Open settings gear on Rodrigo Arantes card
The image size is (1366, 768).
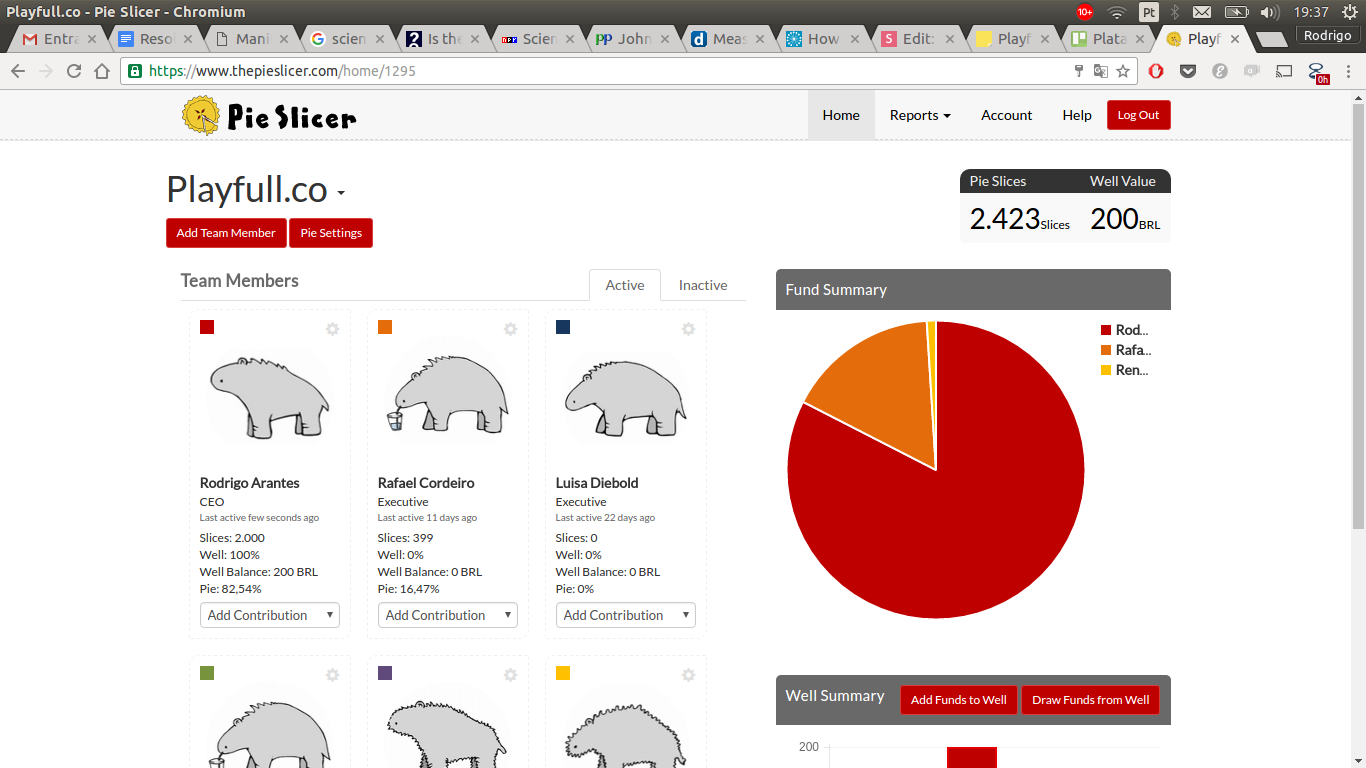(332, 329)
